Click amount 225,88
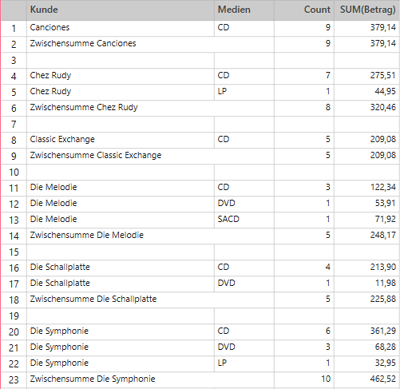Screen dimensions: 400x389 pos(367,300)
